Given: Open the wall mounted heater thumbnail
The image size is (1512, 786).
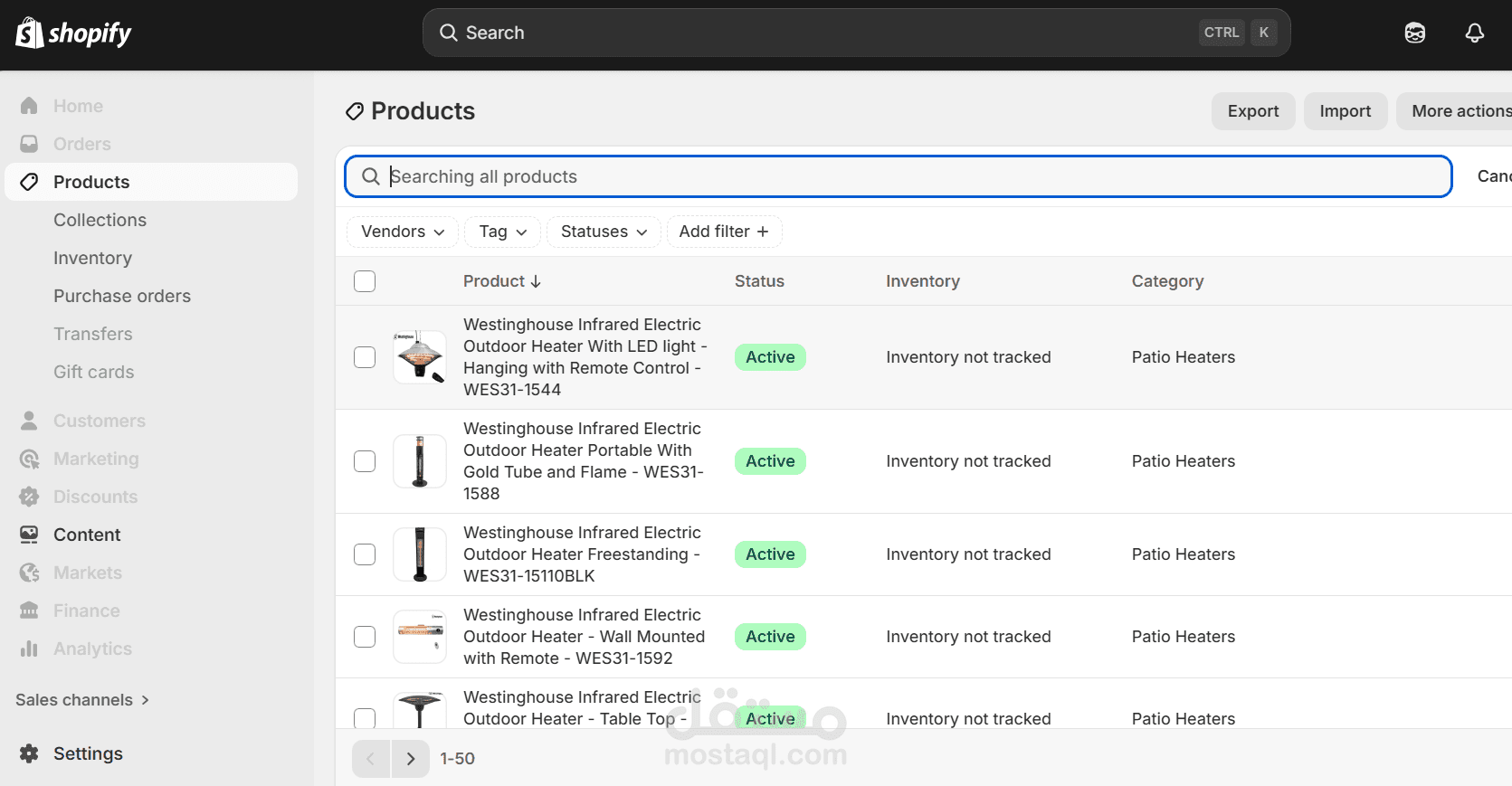Looking at the screenshot, I should pos(420,637).
